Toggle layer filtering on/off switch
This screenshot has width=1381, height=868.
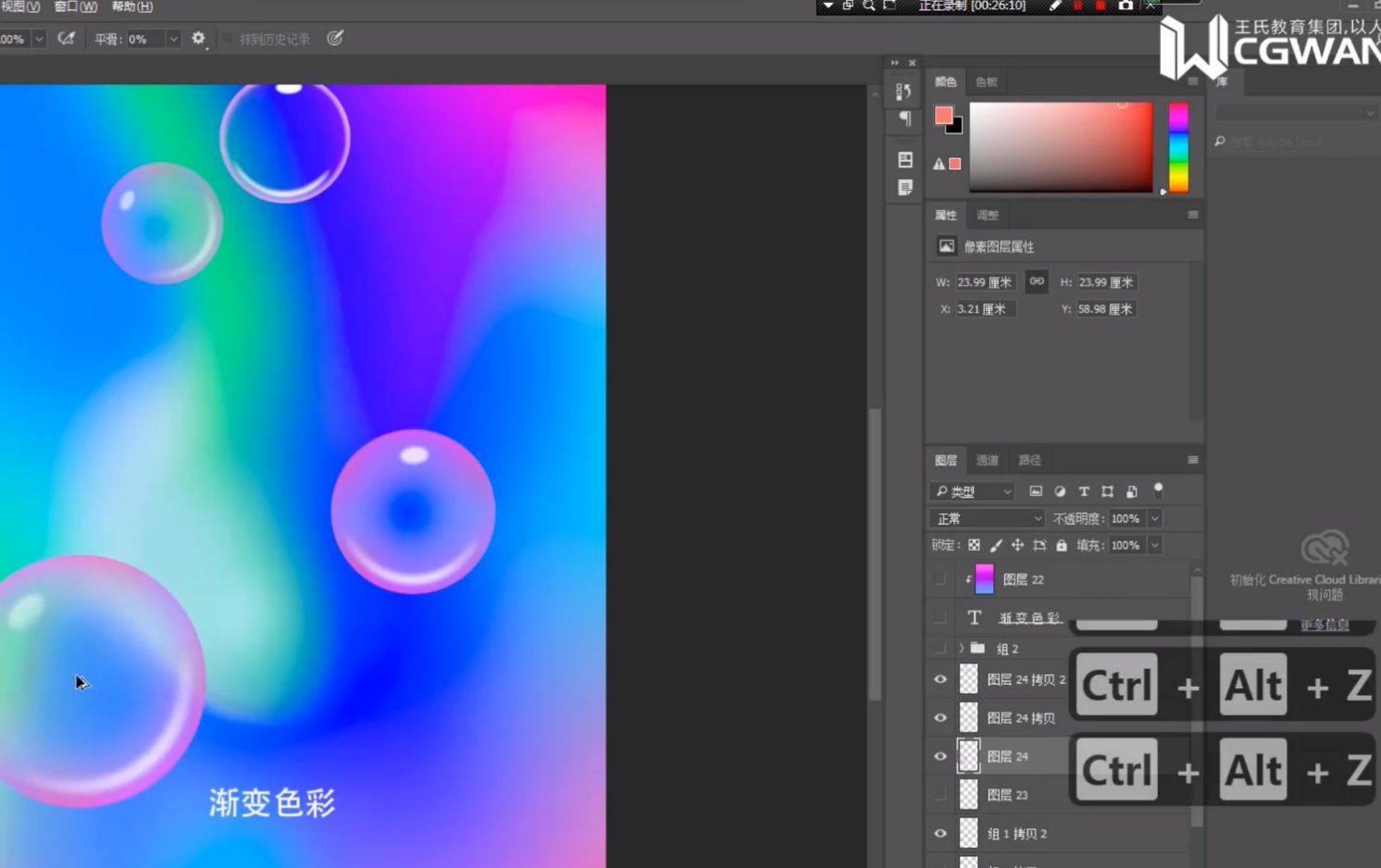point(1158,490)
